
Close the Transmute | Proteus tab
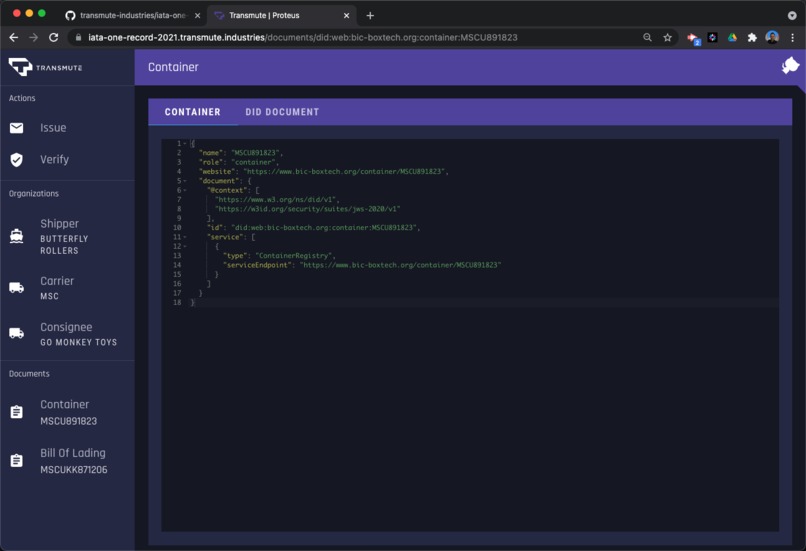pos(346,15)
